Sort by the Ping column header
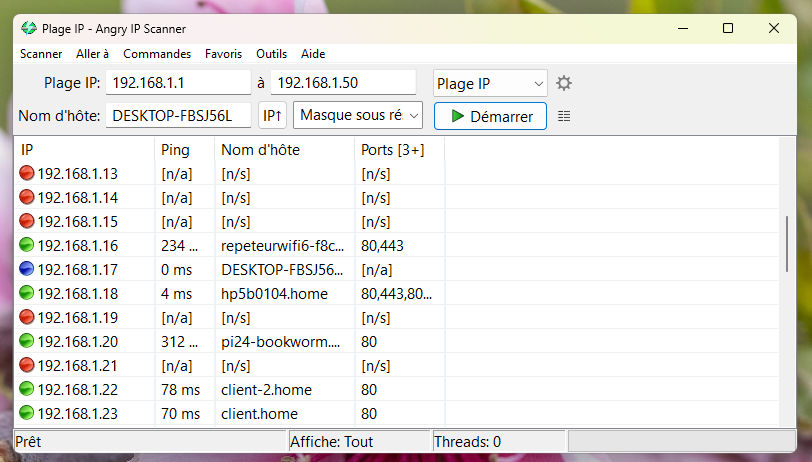Viewport: 812px width, 462px height. (184, 150)
